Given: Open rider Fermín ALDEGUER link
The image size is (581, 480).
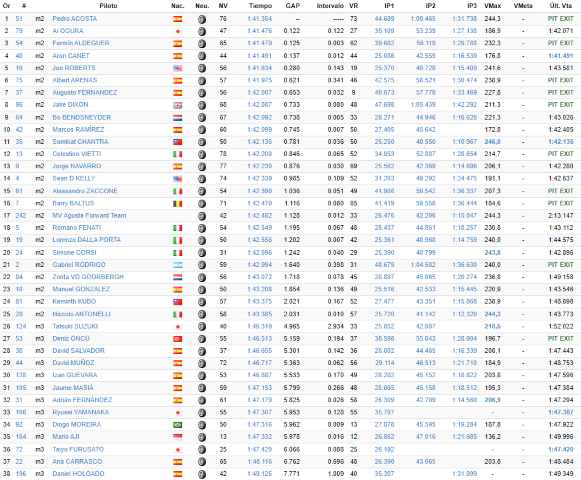Looking at the screenshot, I should tap(81, 43).
